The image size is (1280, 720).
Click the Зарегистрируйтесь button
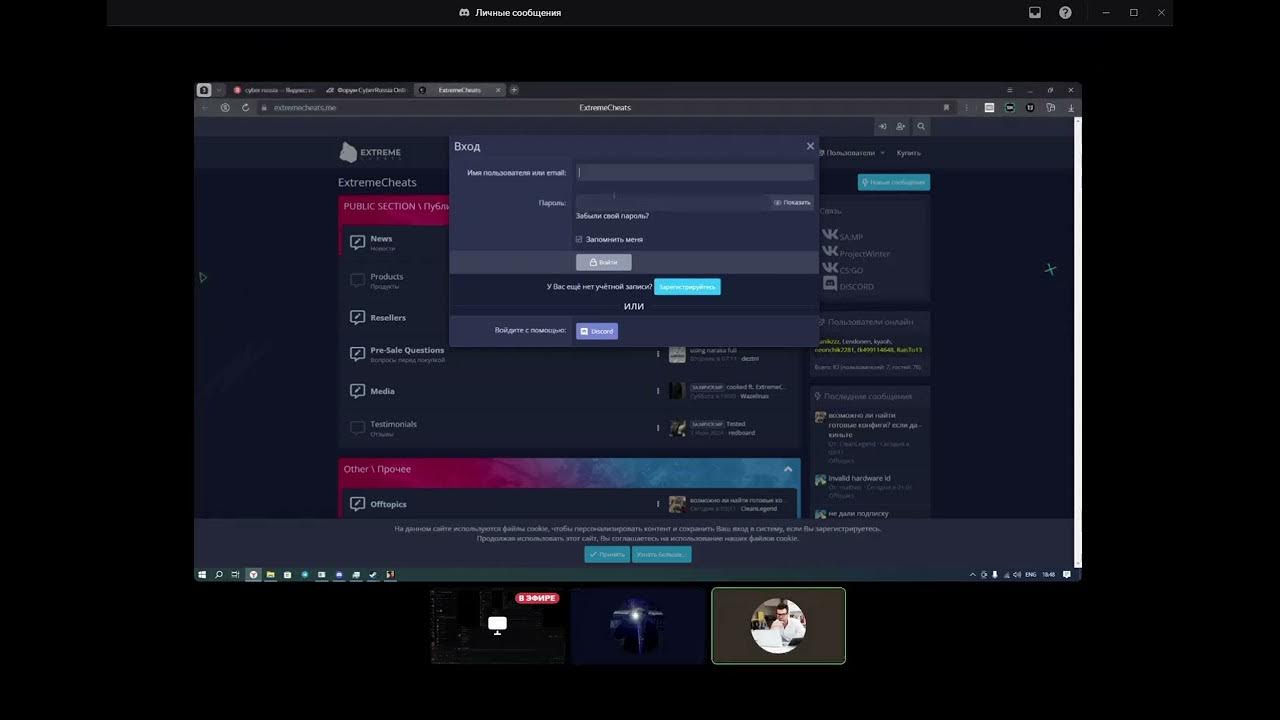687,286
